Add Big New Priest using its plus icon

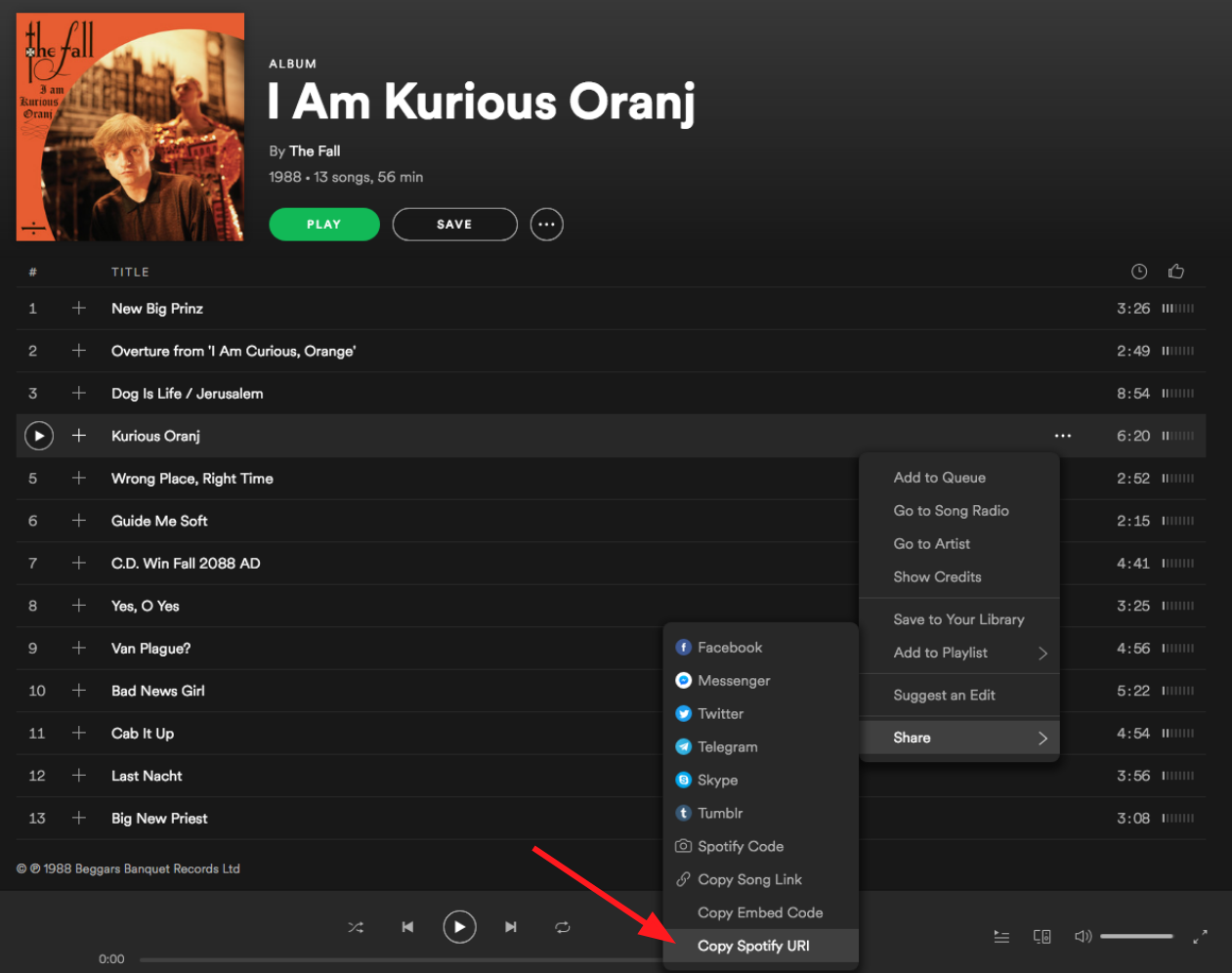[x=79, y=819]
